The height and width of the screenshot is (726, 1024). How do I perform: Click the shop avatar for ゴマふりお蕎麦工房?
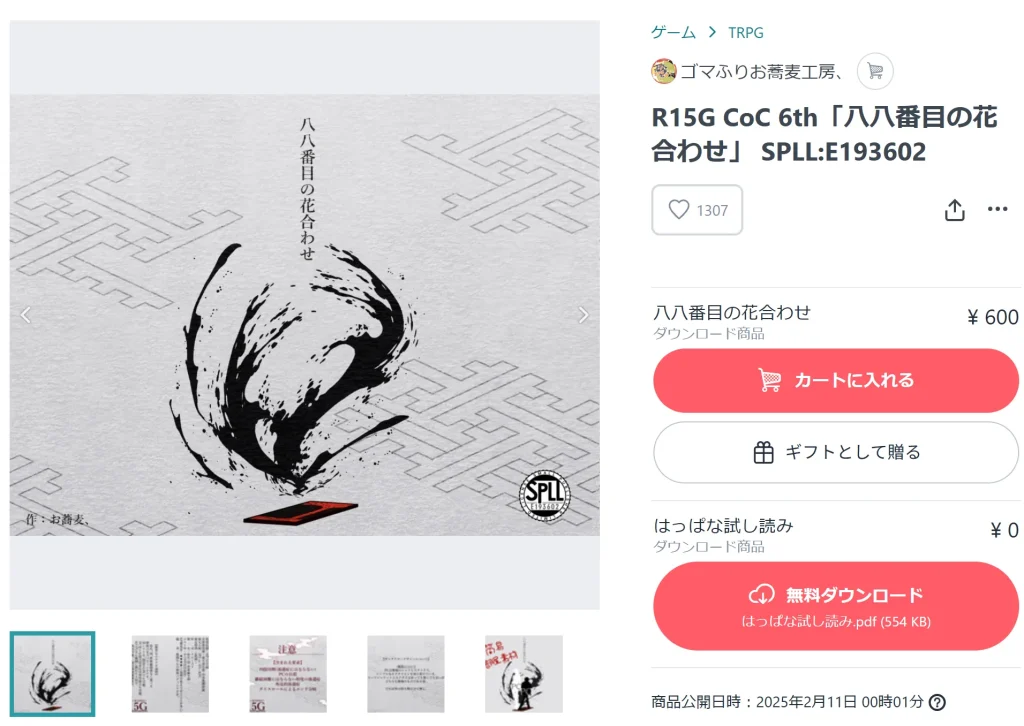pos(664,71)
